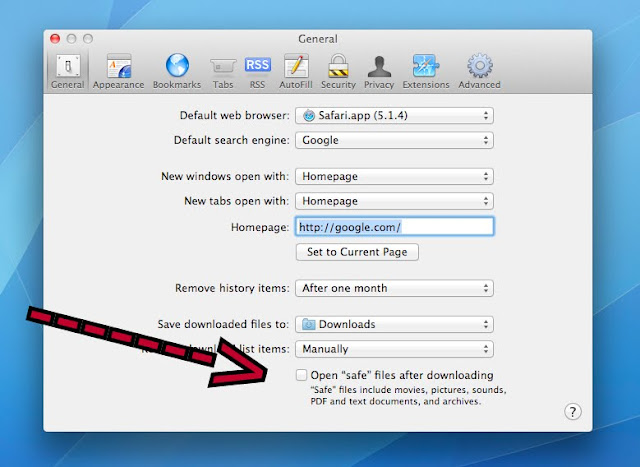Open the Remove history items dropdown
This screenshot has width=640, height=467.
click(x=394, y=288)
